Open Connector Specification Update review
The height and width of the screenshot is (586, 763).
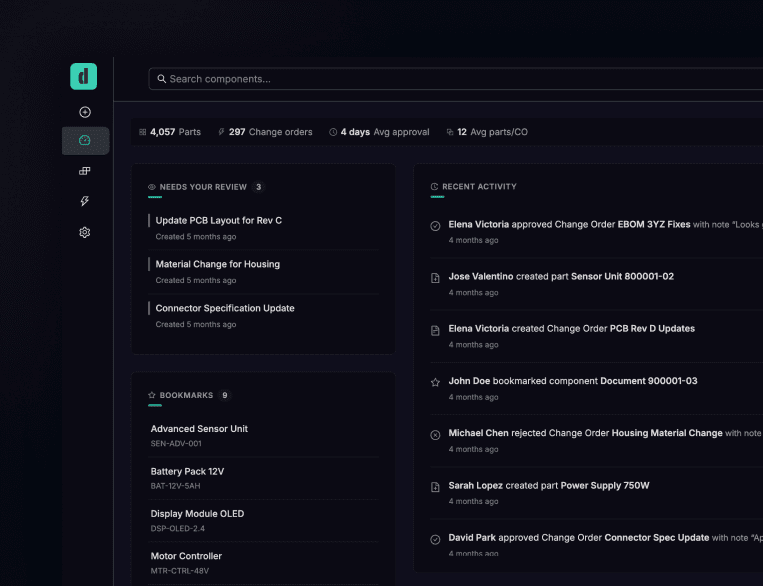point(225,308)
